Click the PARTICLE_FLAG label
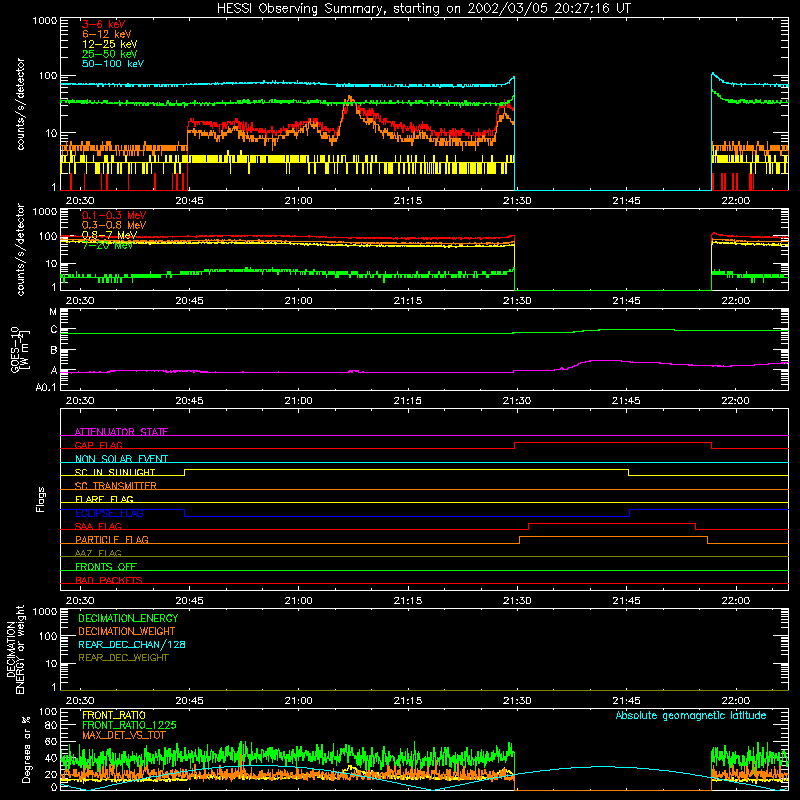Viewport: 800px width, 800px height. (x=112, y=539)
